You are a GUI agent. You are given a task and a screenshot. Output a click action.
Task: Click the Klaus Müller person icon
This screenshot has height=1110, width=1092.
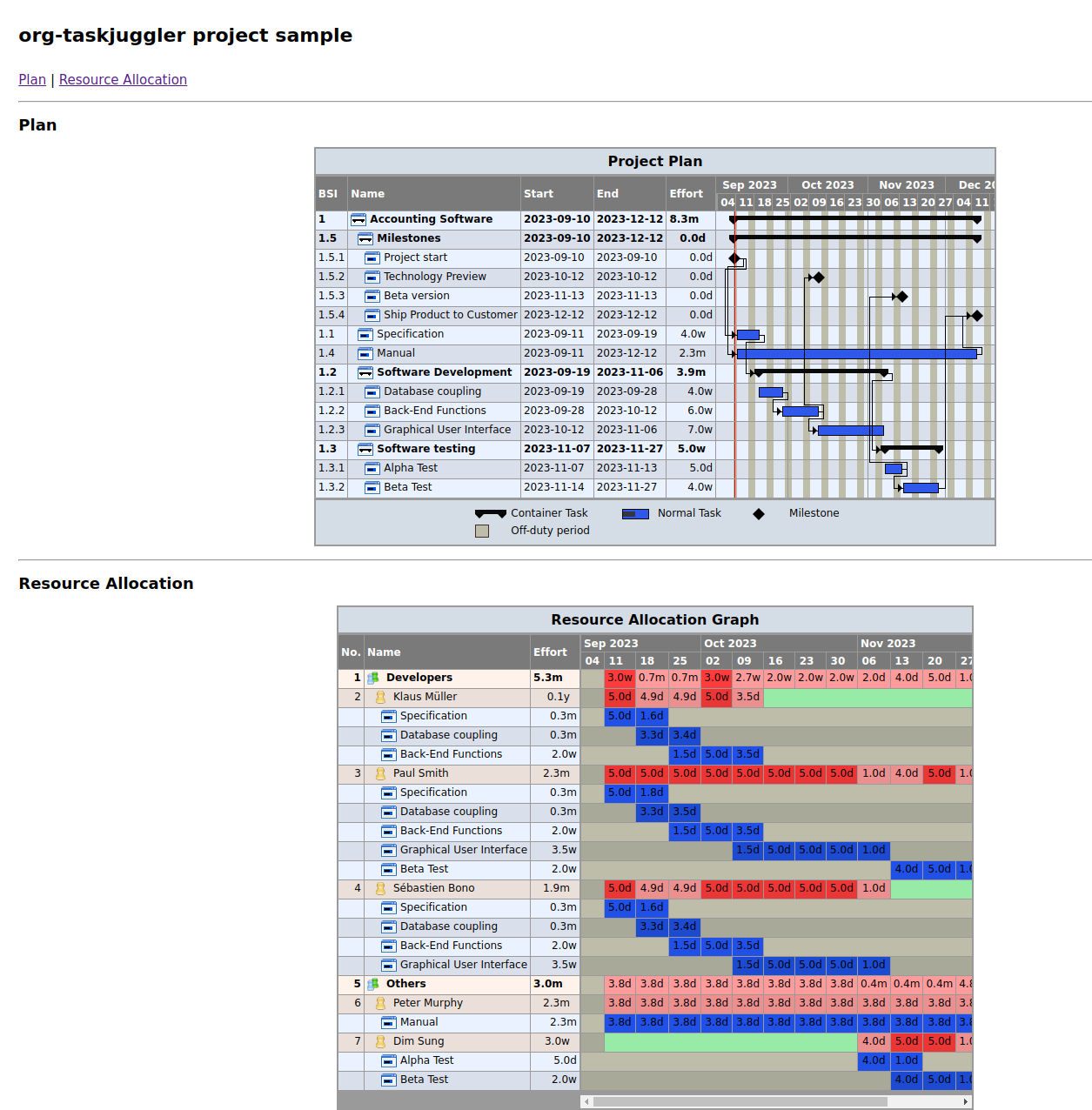pos(380,698)
